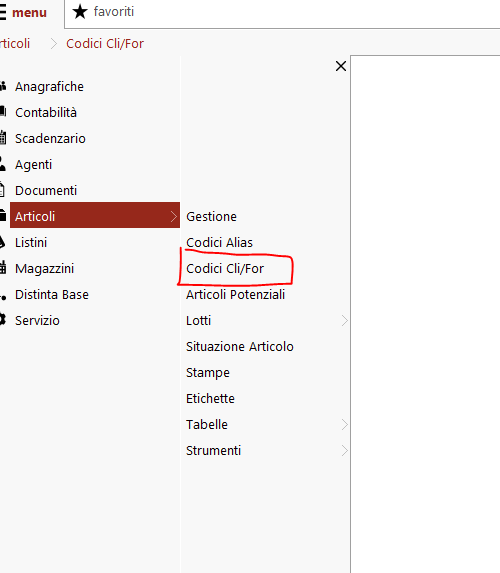The image size is (500, 573).
Task: Expand the Lotti chevron arrow
Action: click(x=344, y=320)
